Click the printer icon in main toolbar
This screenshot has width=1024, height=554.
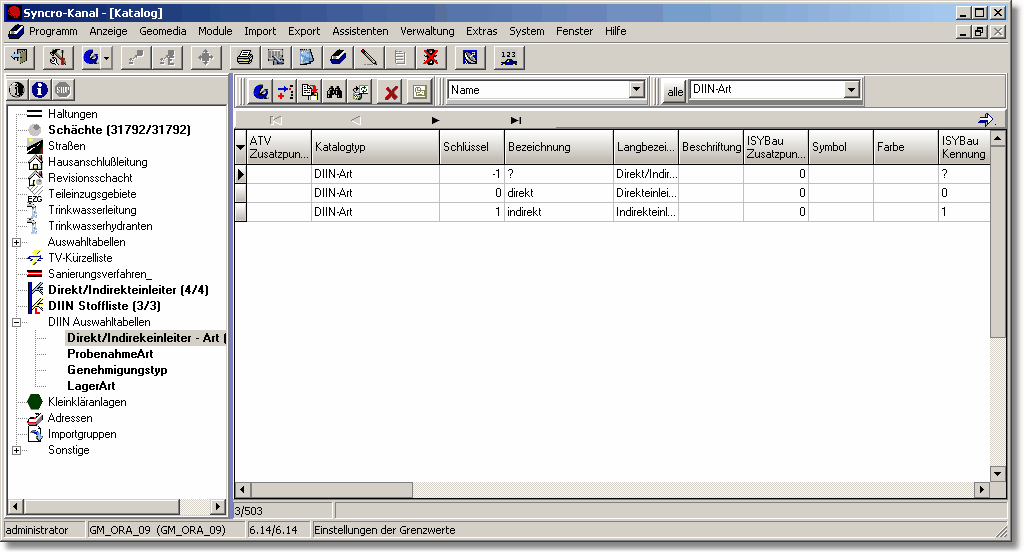tap(244, 57)
